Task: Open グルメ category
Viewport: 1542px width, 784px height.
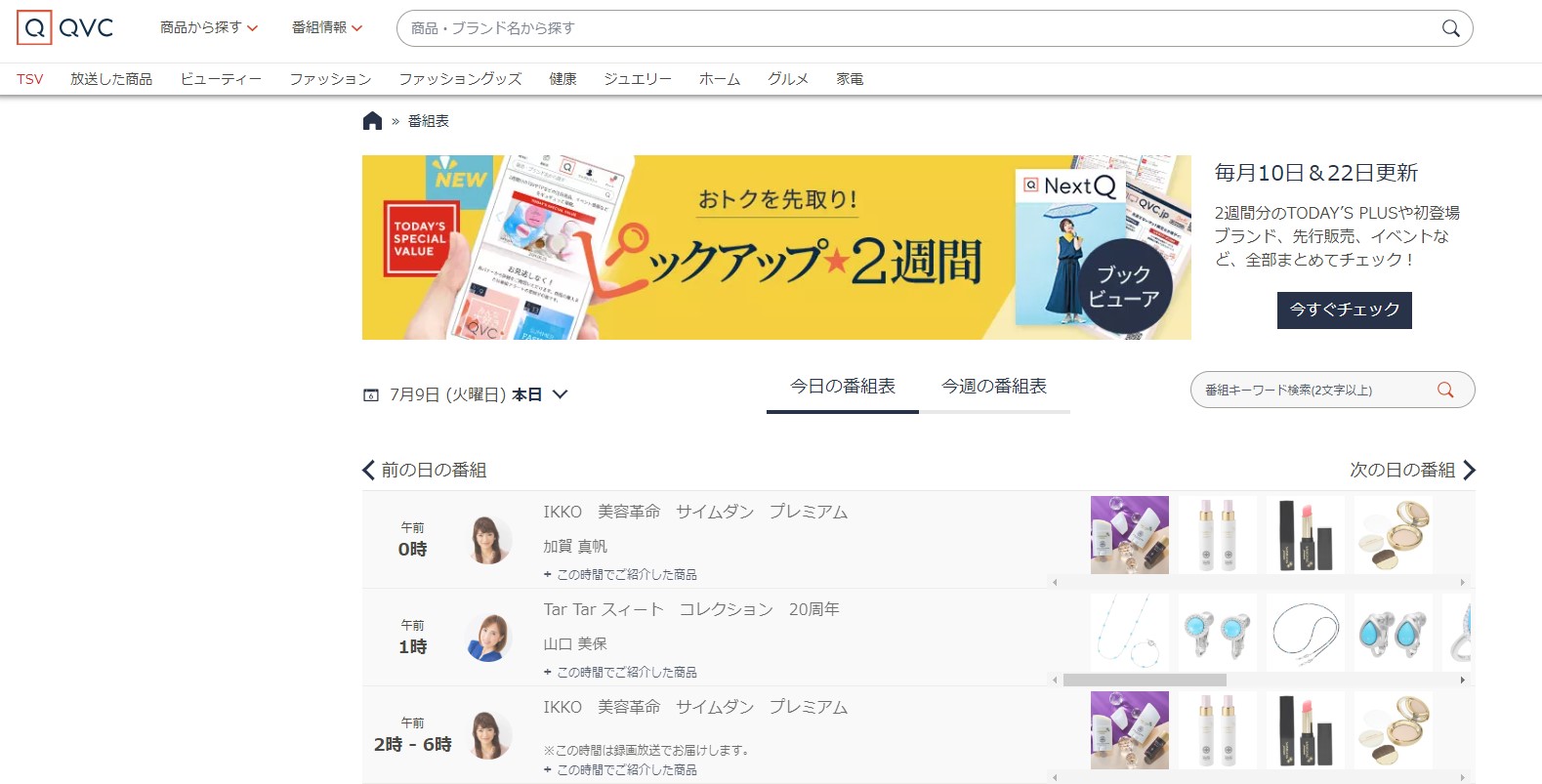Action: [x=788, y=79]
